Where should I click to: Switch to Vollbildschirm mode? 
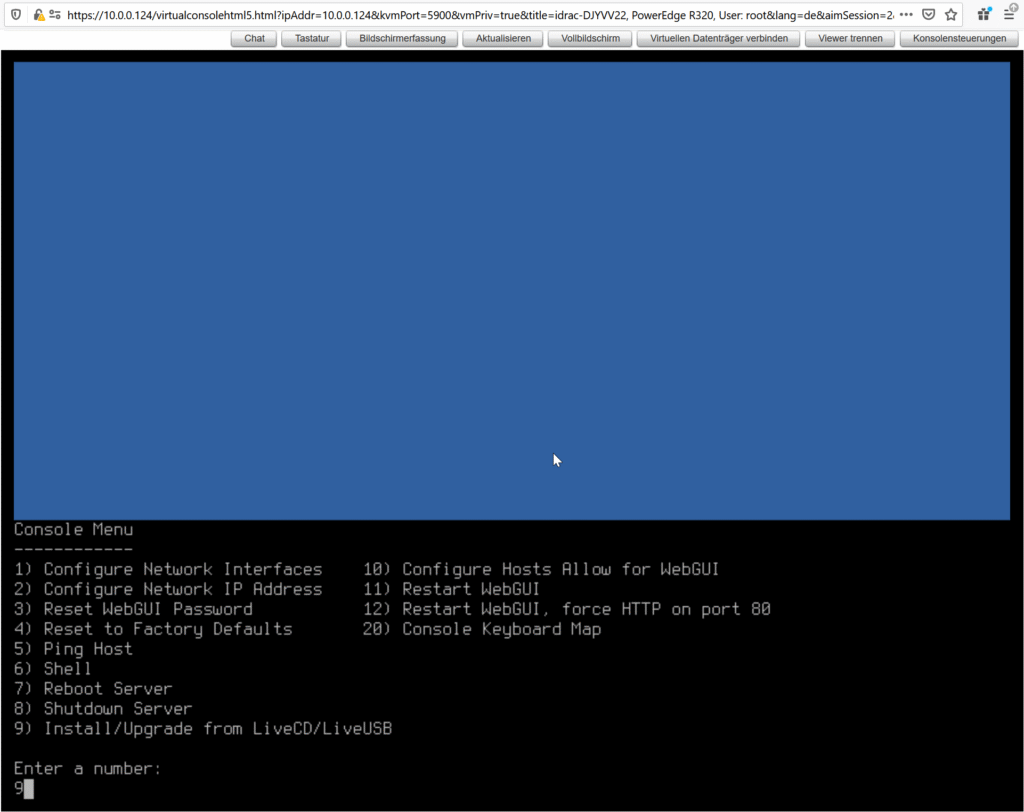(590, 39)
